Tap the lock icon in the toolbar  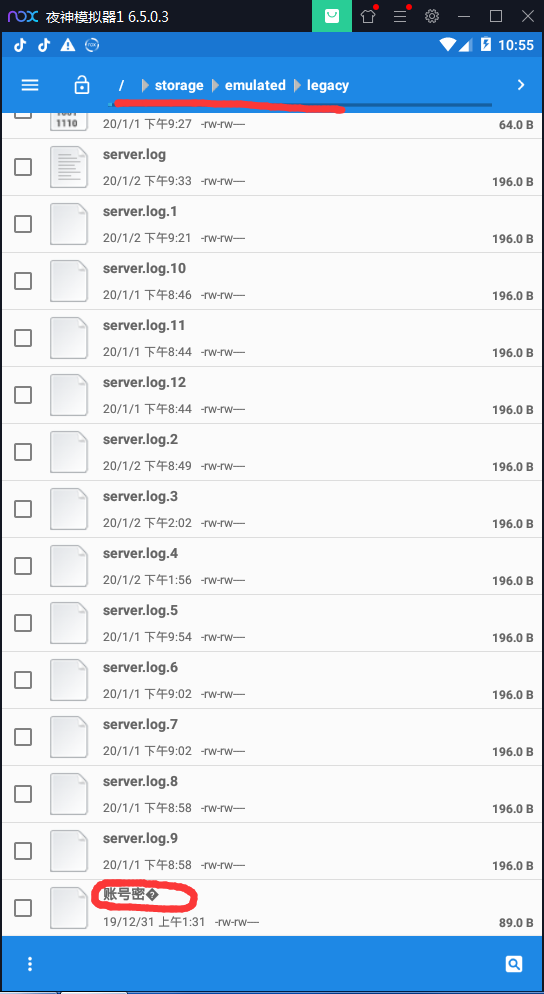pos(82,85)
